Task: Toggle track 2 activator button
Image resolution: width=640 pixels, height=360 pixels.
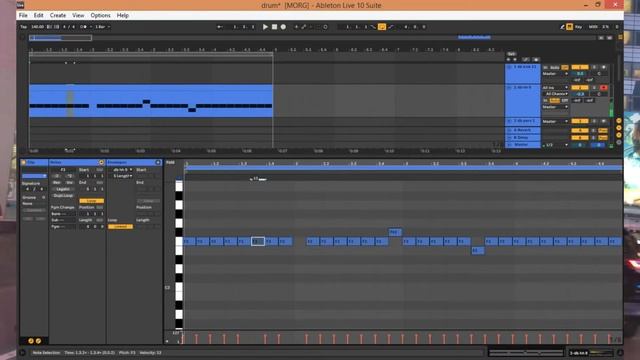Action: [580, 88]
